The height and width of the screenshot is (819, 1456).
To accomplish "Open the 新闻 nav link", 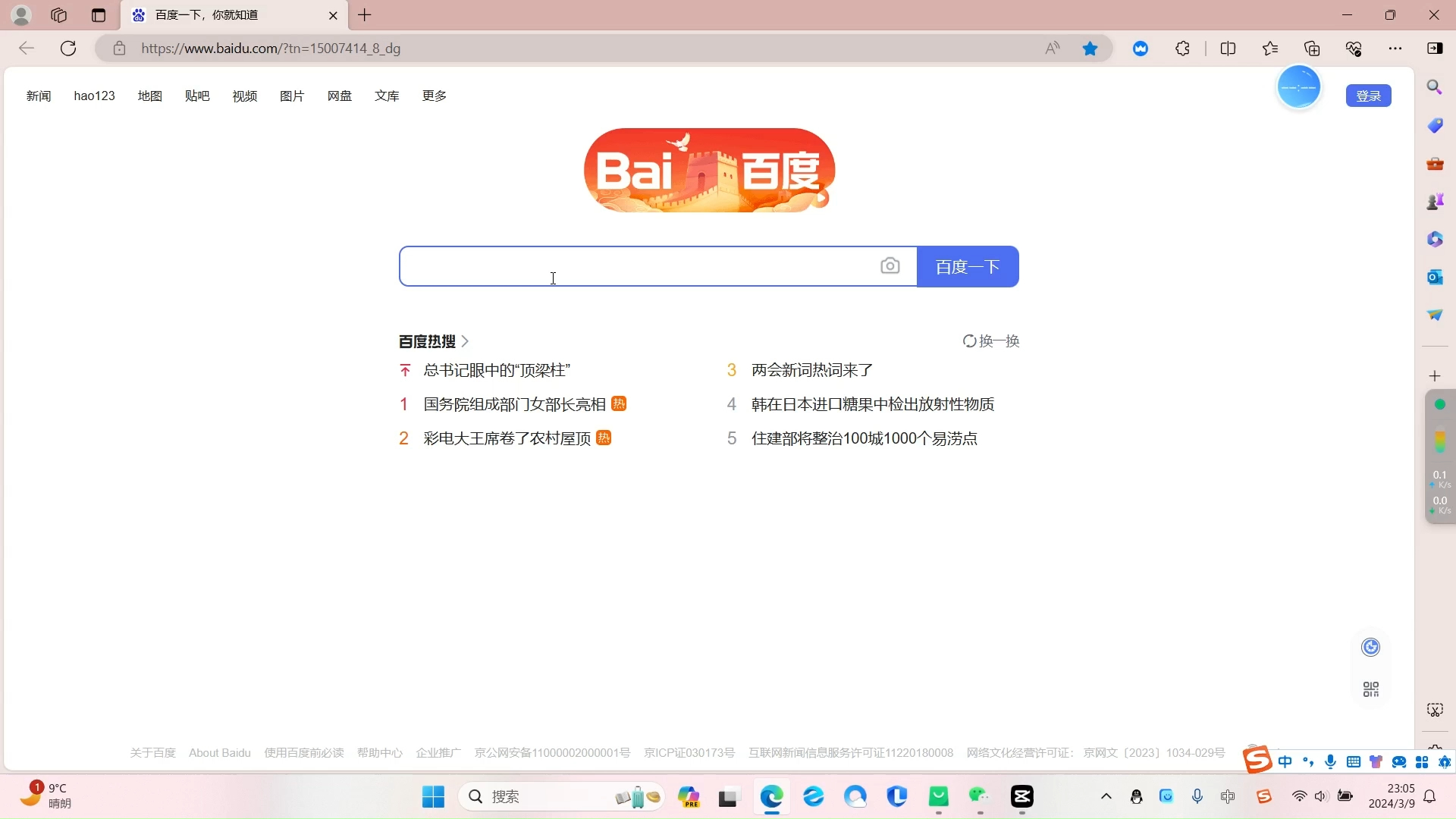I will (39, 96).
